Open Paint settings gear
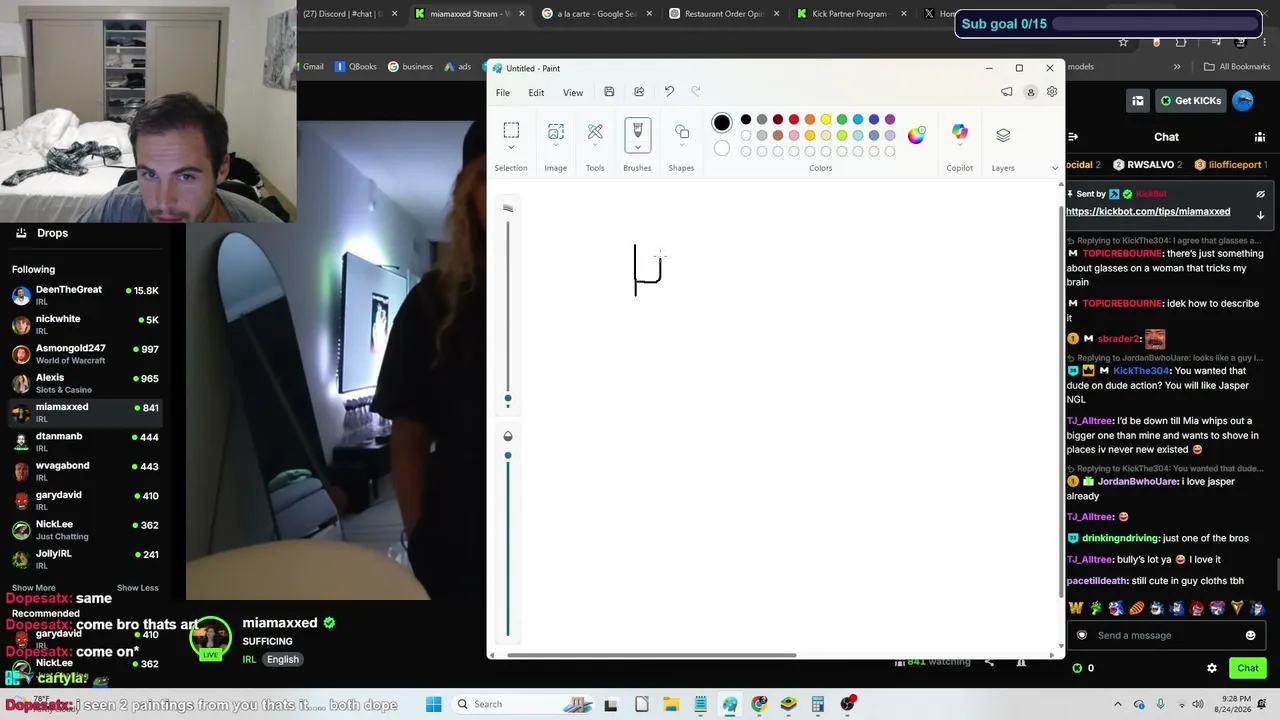Image resolution: width=1280 pixels, height=720 pixels. click(x=1052, y=92)
